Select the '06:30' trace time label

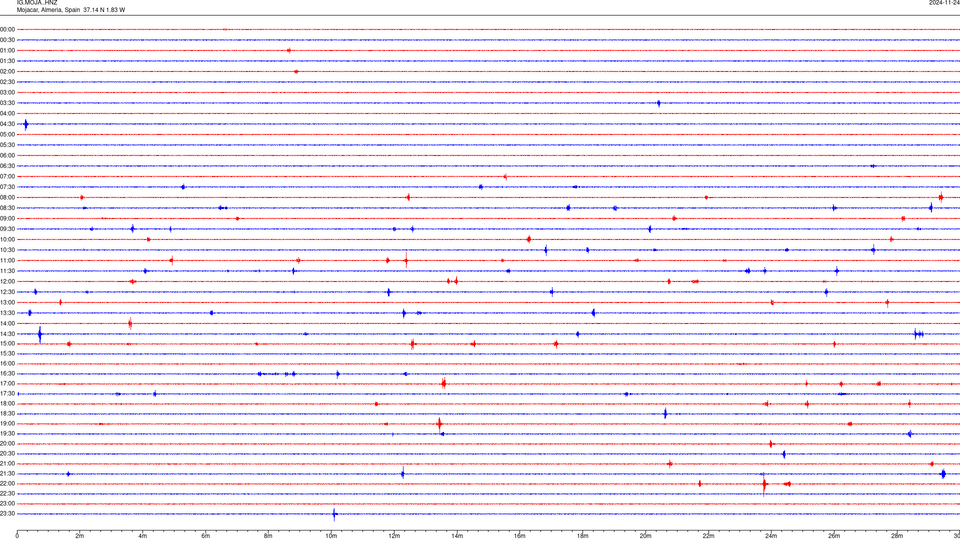(7, 166)
